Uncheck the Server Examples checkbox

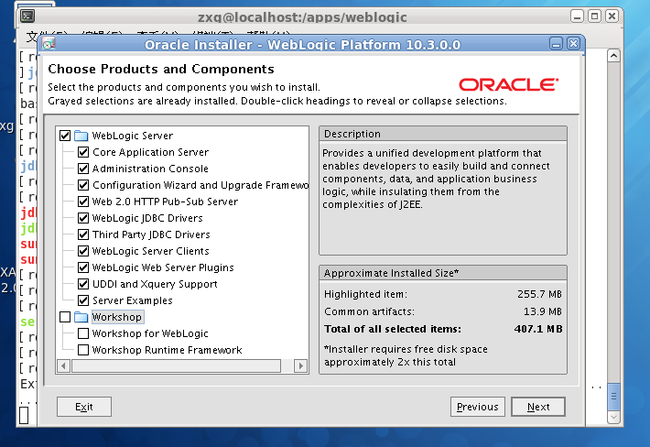(83, 301)
